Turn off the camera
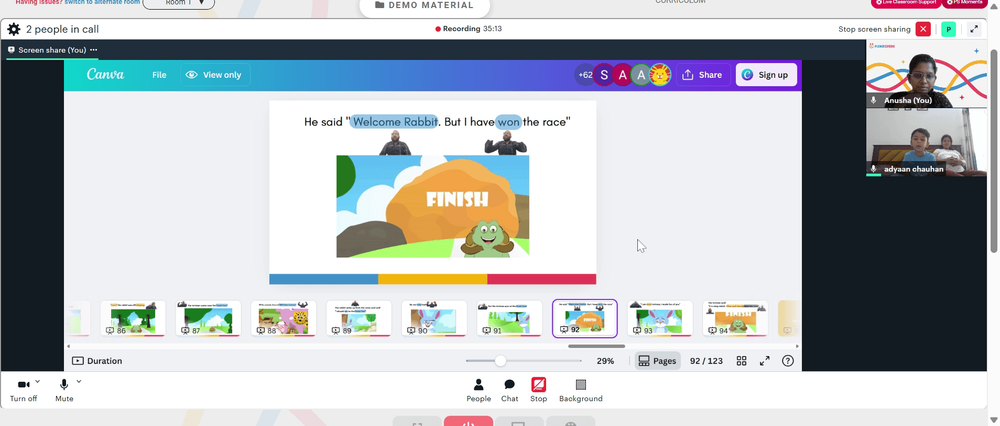The image size is (1000, 426). (24, 390)
